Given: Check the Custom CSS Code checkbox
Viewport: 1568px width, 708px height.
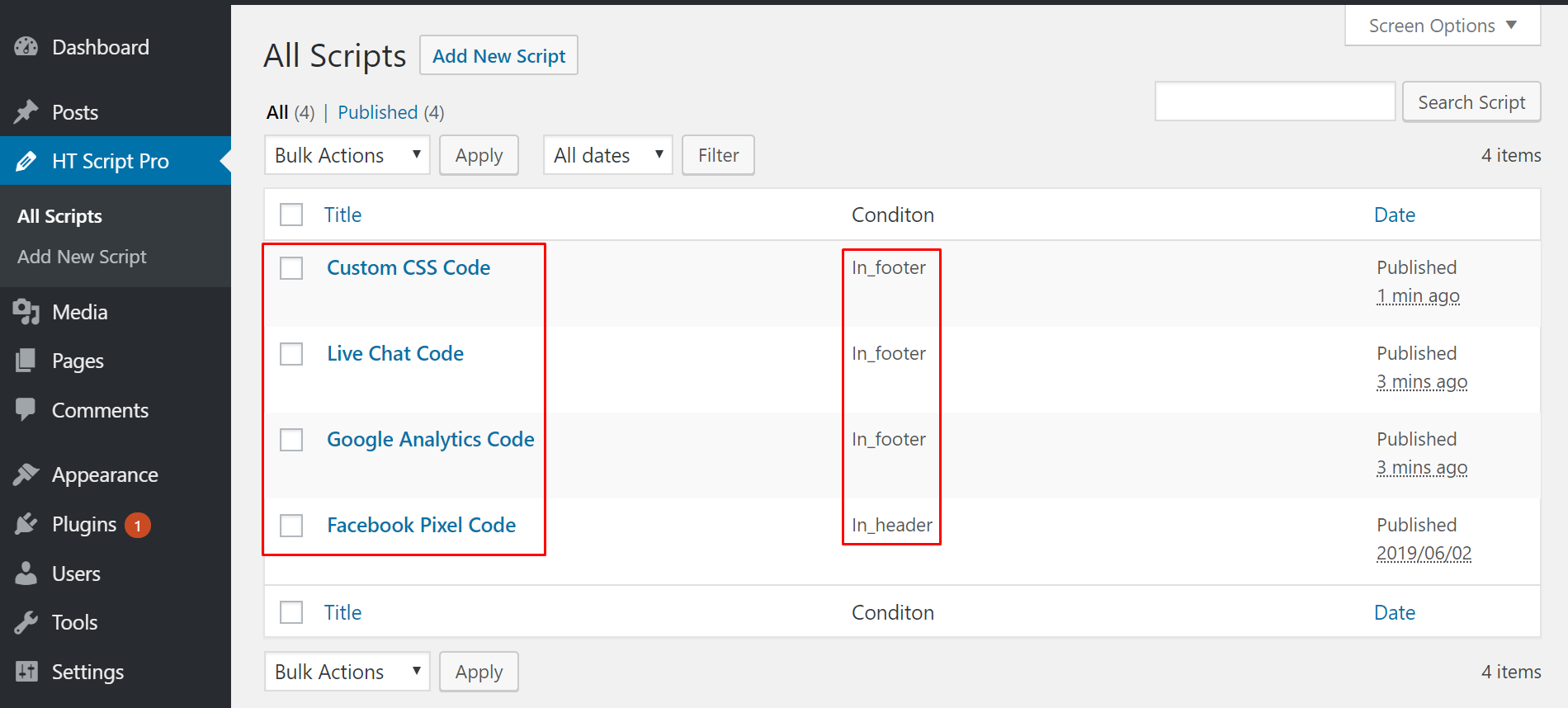Looking at the screenshot, I should click(x=291, y=268).
